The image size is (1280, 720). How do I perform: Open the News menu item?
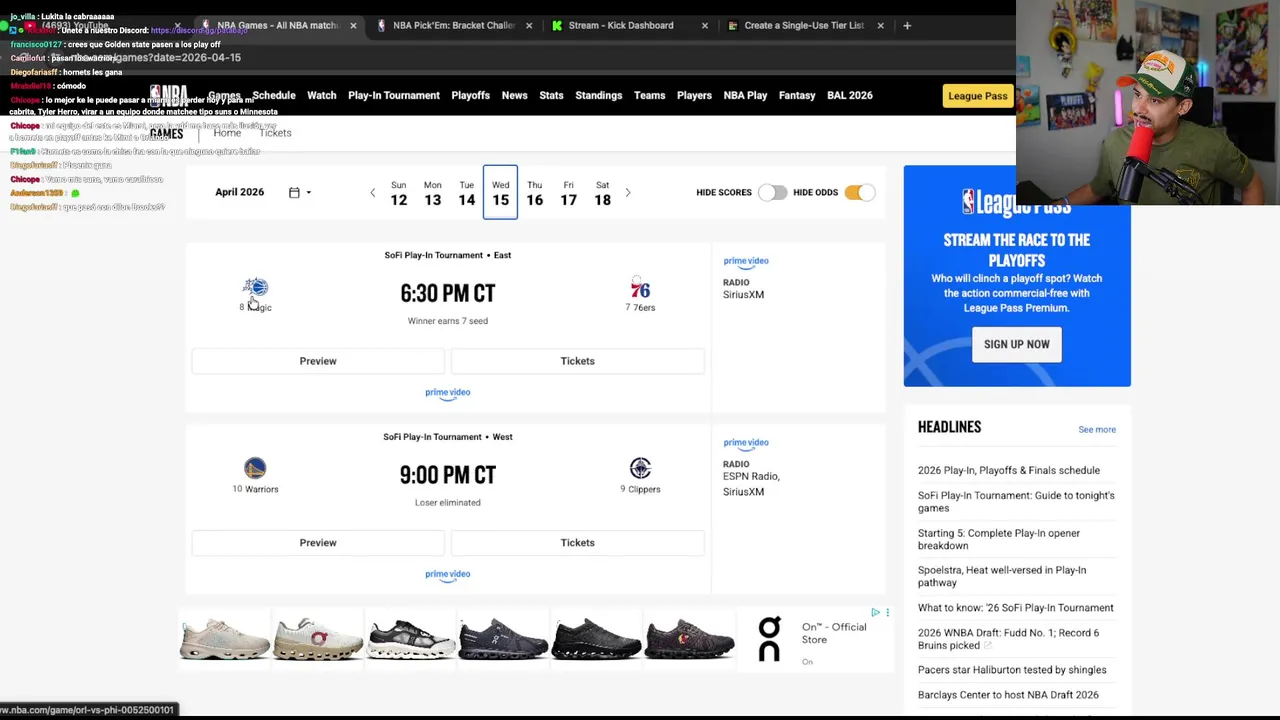tap(514, 95)
